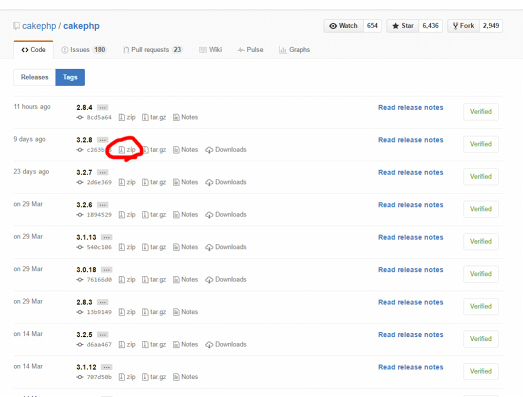Download the zip for tag 3.1.13

[x=127, y=247]
